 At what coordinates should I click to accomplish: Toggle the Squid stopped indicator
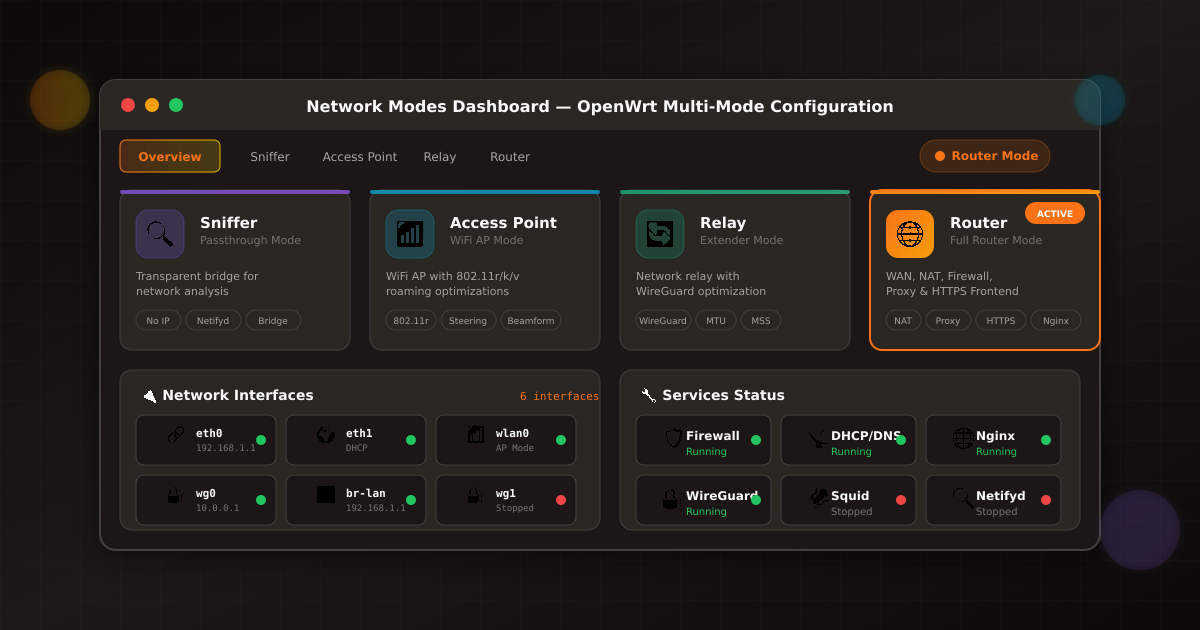pyautogui.click(x=903, y=500)
